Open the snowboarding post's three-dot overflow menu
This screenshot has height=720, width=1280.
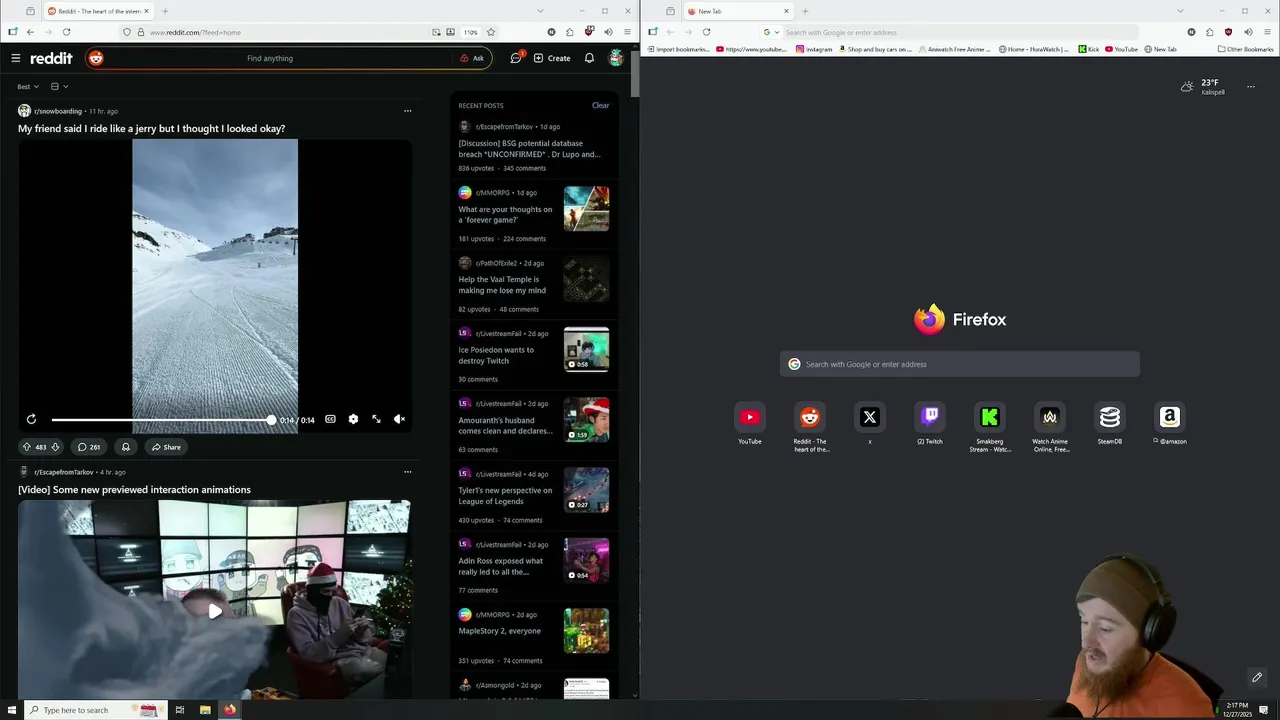[x=407, y=111]
